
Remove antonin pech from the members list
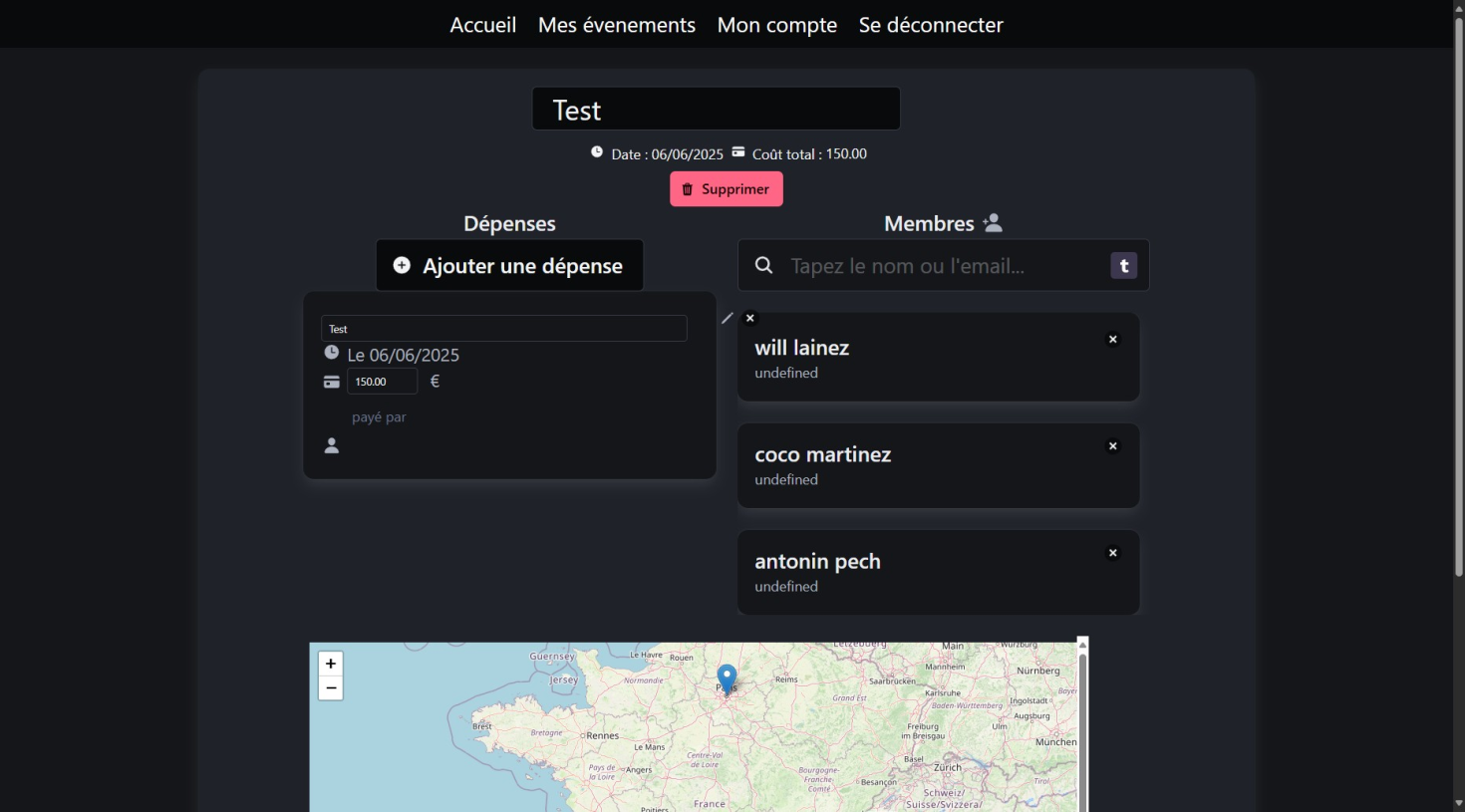coord(1112,552)
